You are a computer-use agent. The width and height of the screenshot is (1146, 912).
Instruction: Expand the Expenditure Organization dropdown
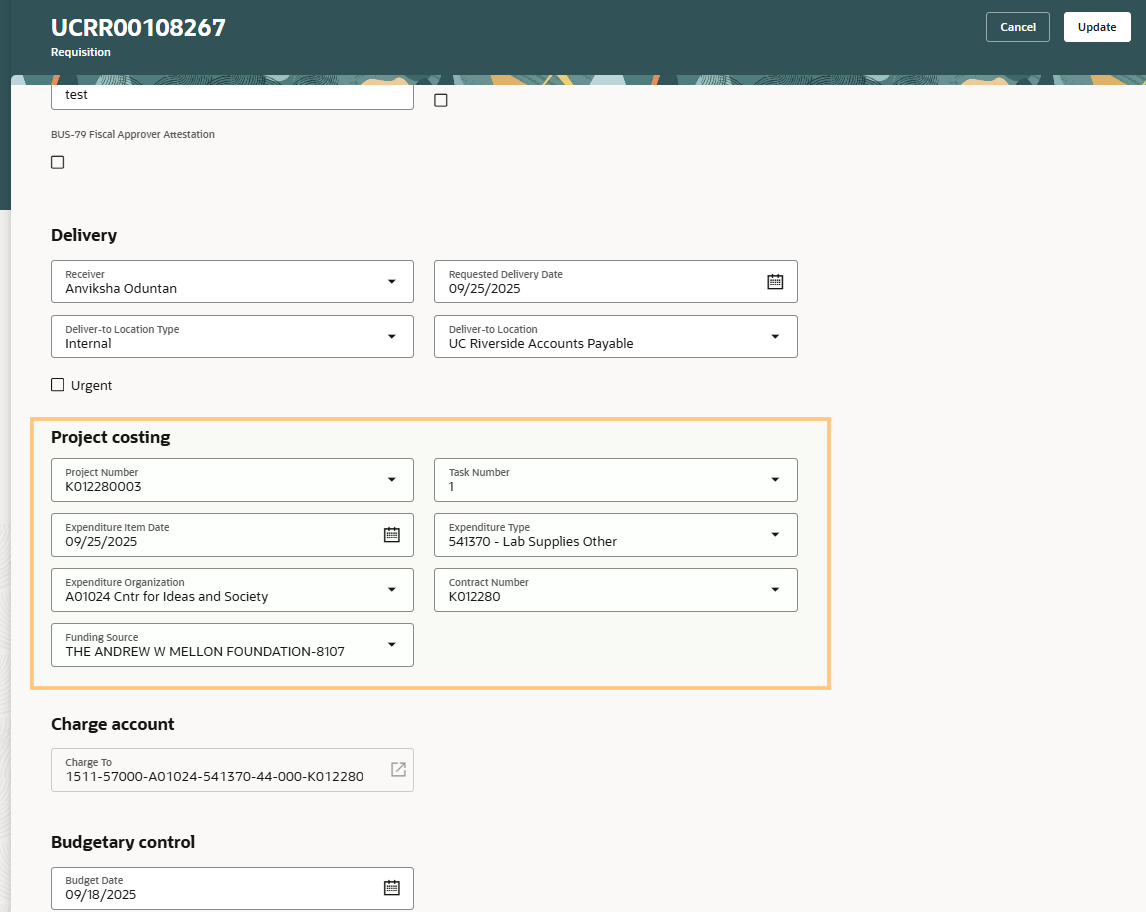[x=392, y=590]
